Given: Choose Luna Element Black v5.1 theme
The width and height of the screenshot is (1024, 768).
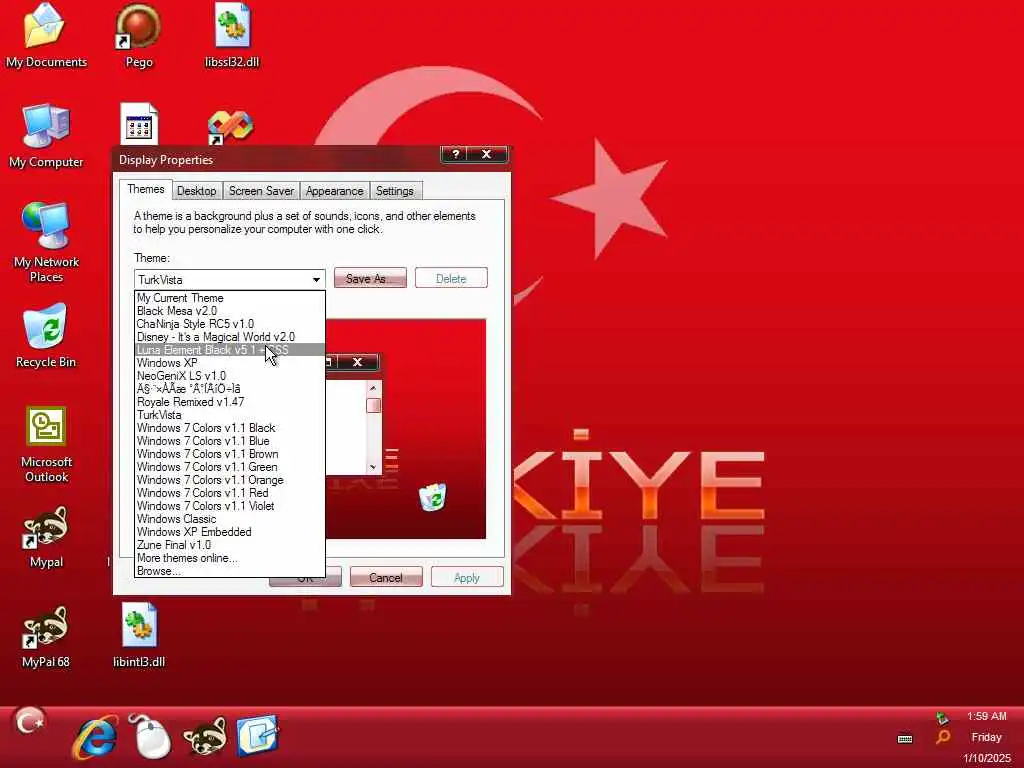Looking at the screenshot, I should click(x=229, y=350).
